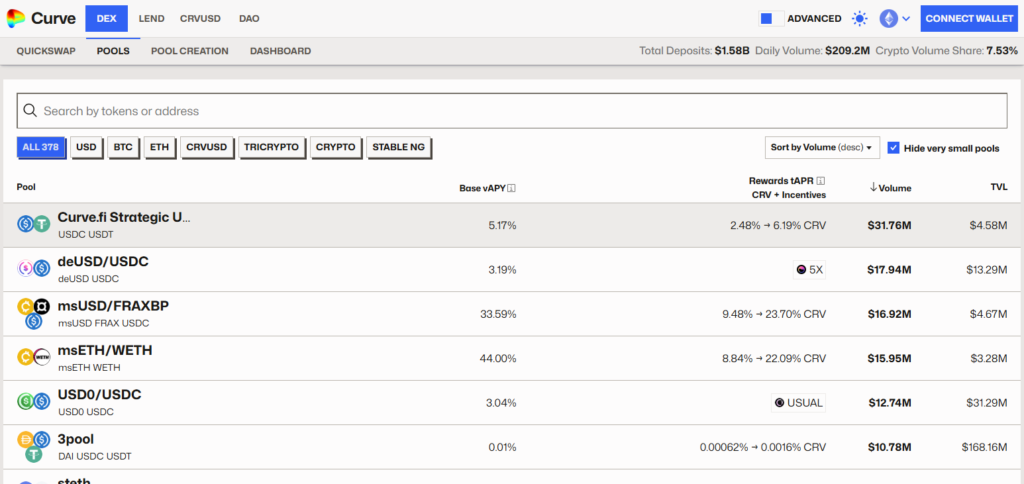Go to DASHBOARD page

point(280,51)
